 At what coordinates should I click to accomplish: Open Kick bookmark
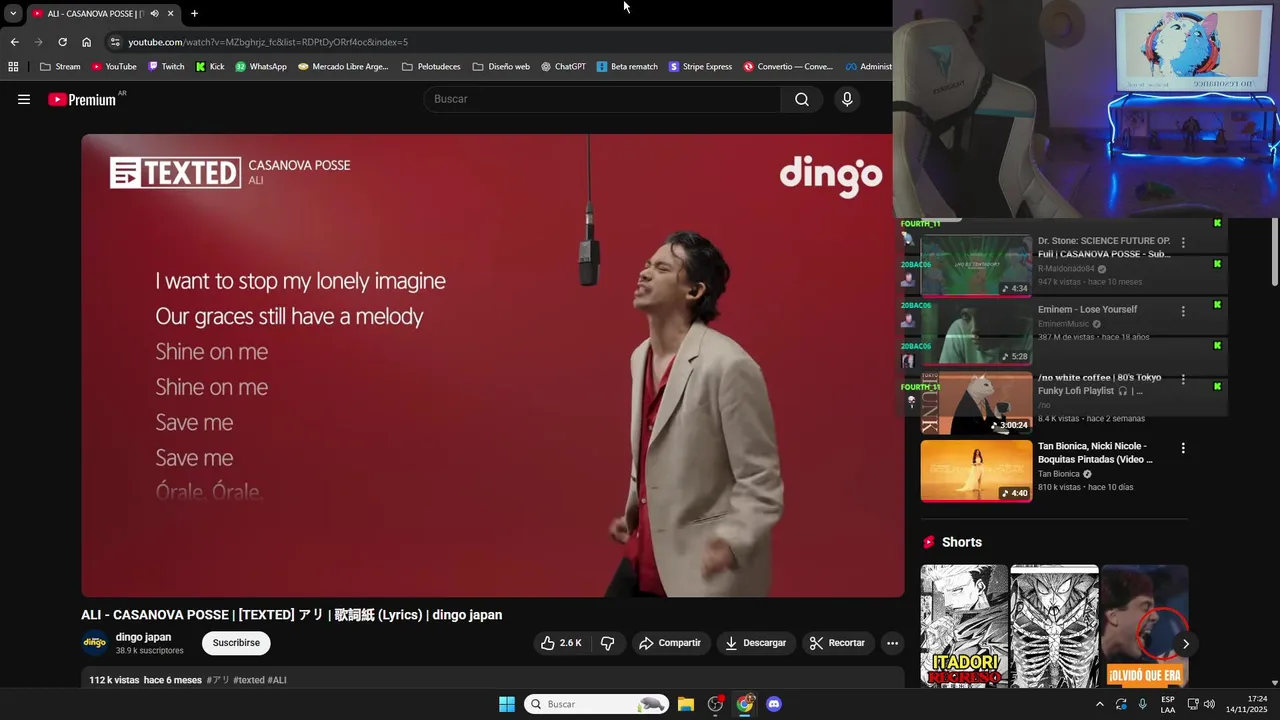click(210, 67)
